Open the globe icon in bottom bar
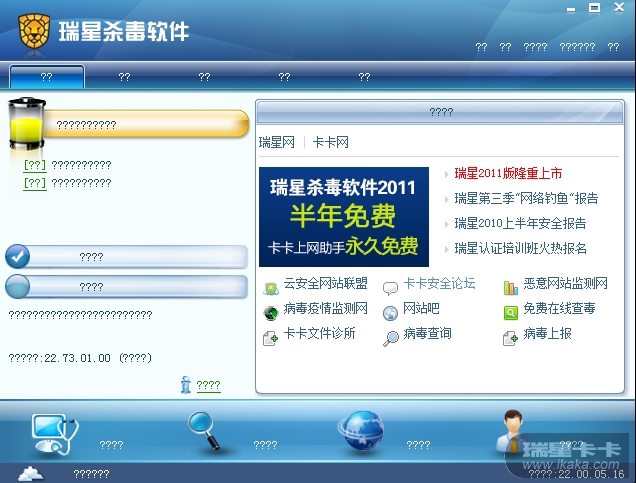 click(x=361, y=431)
